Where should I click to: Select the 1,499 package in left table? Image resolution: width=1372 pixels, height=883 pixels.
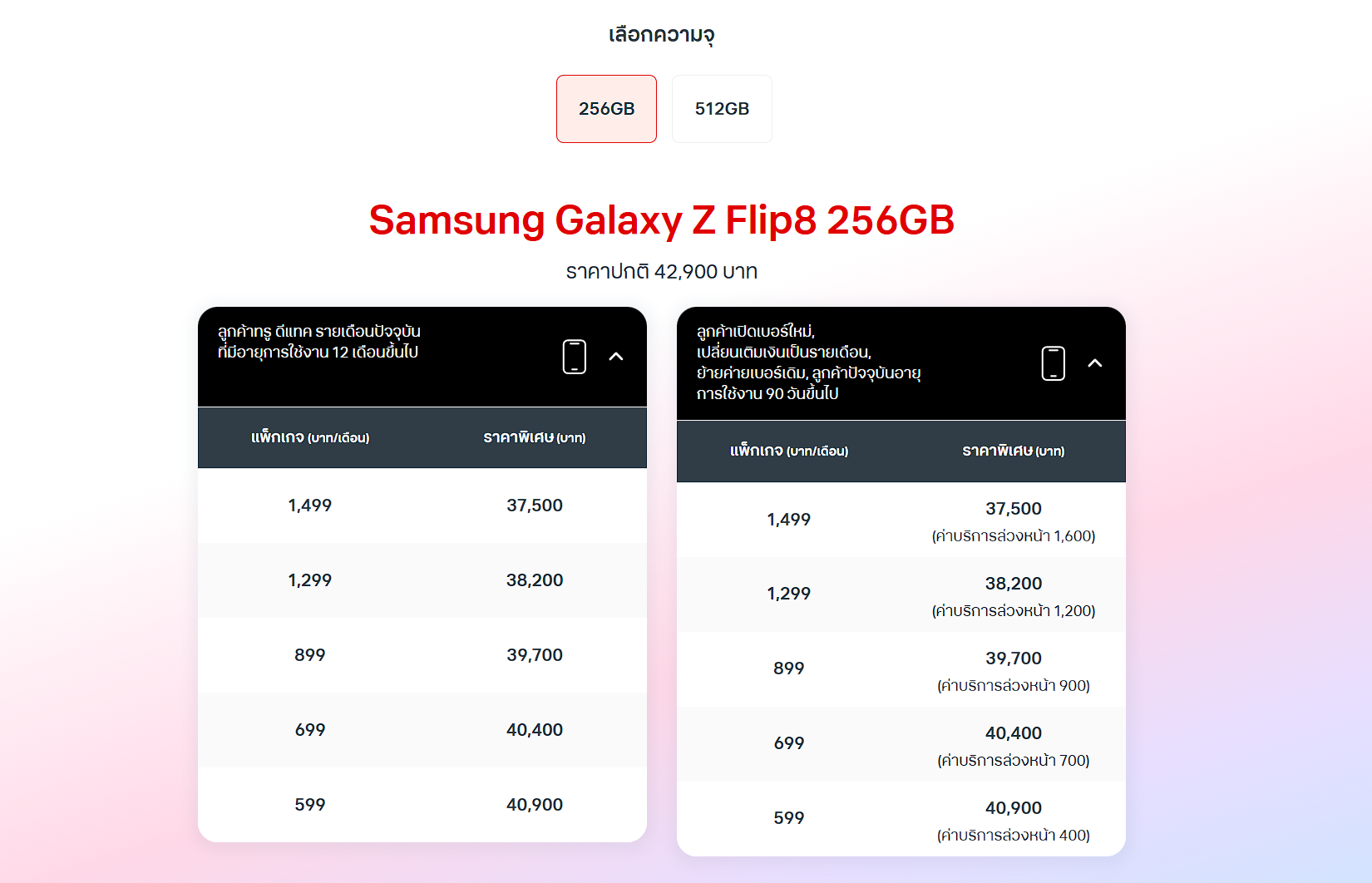pos(310,506)
